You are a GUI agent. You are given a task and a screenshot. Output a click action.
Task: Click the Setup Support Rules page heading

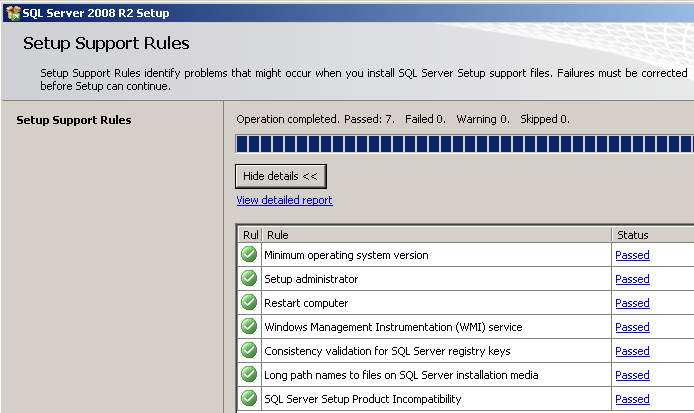tap(106, 43)
